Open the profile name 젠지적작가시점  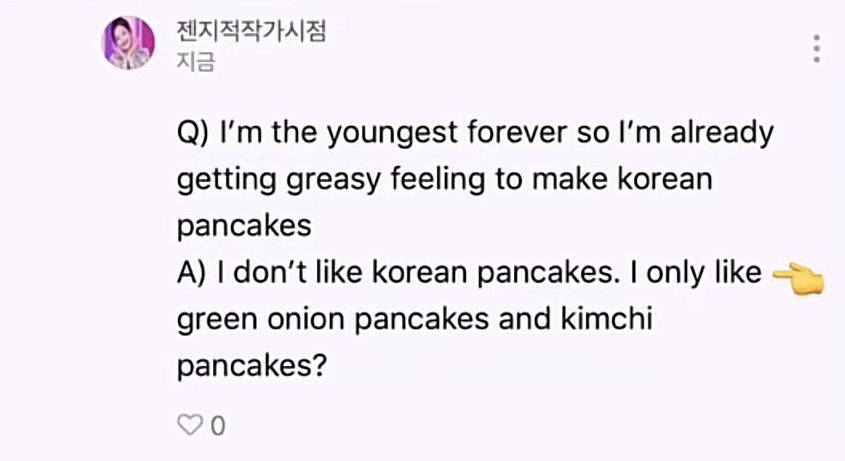pyautogui.click(x=251, y=30)
